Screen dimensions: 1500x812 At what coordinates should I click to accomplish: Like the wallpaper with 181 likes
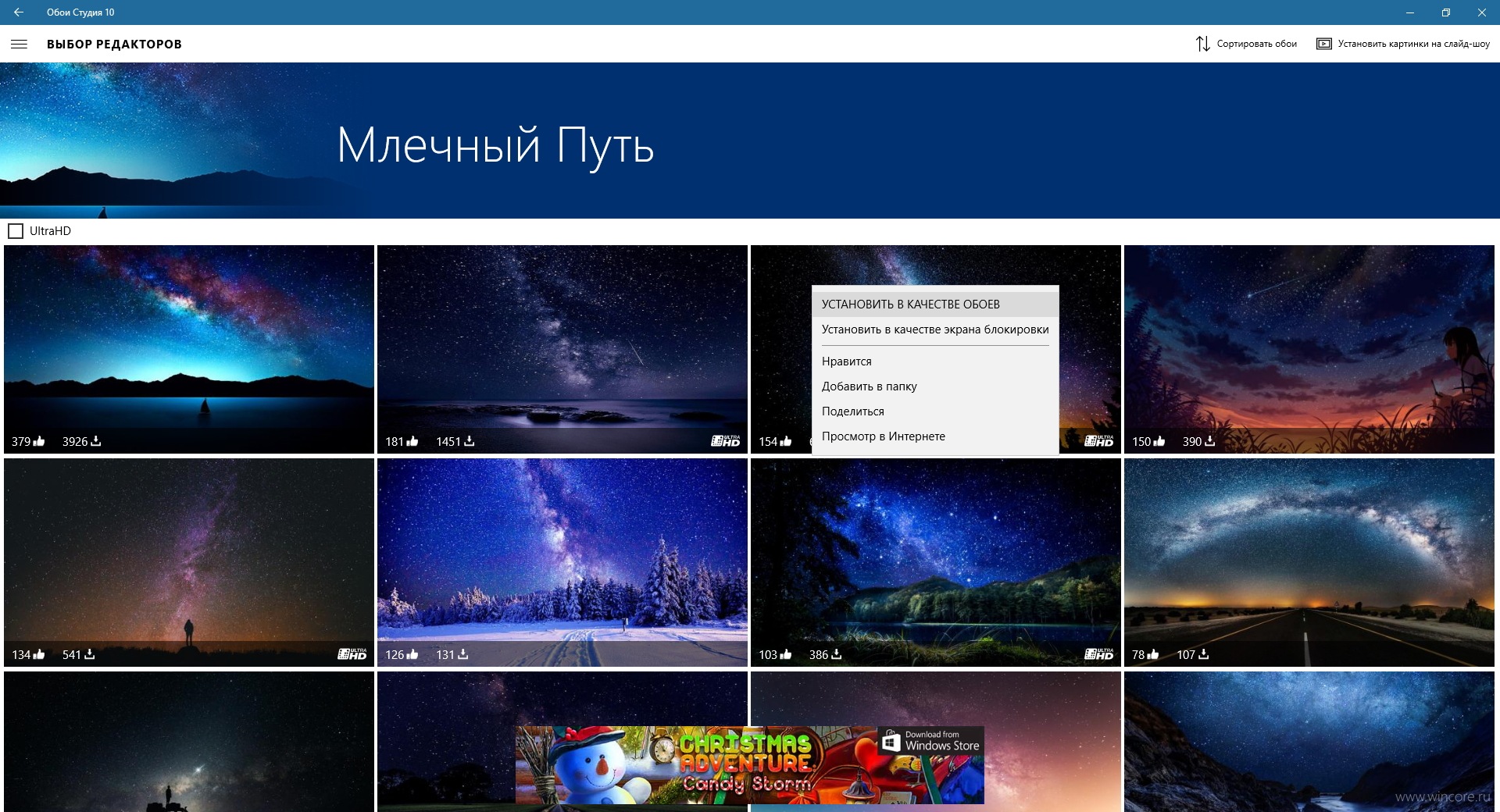[412, 441]
